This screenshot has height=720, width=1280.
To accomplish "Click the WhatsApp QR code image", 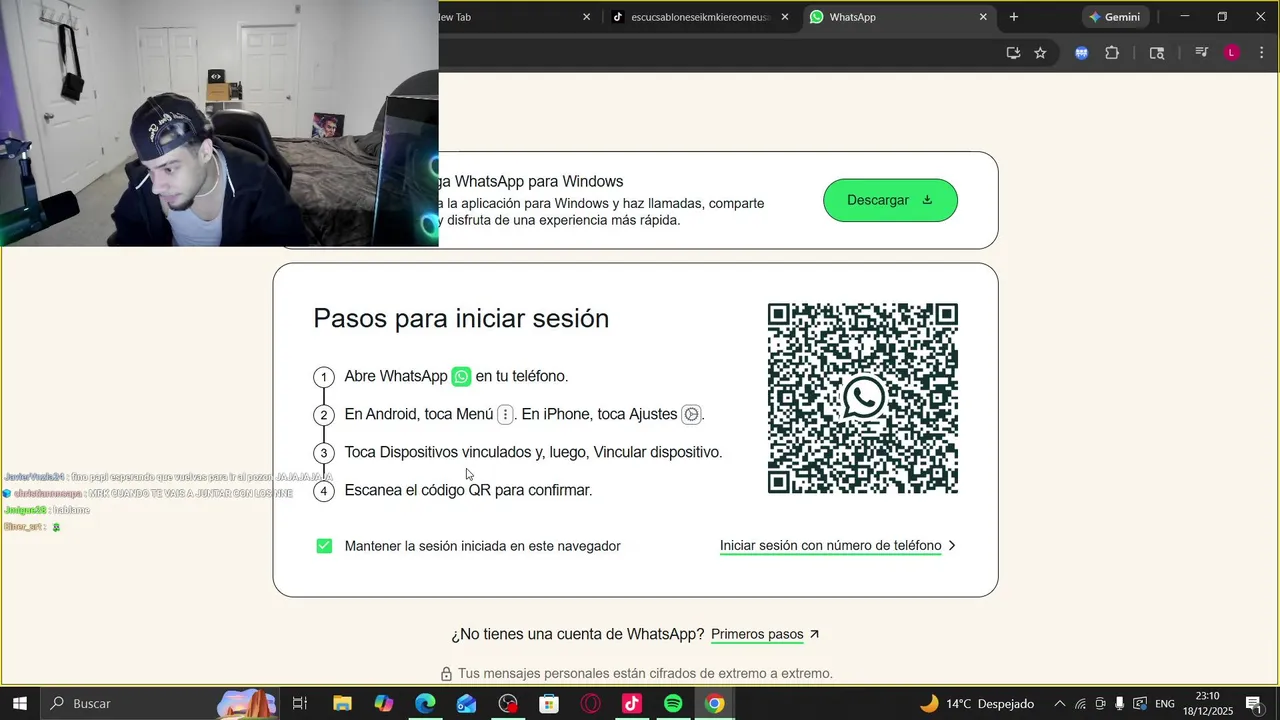I will (862, 398).
